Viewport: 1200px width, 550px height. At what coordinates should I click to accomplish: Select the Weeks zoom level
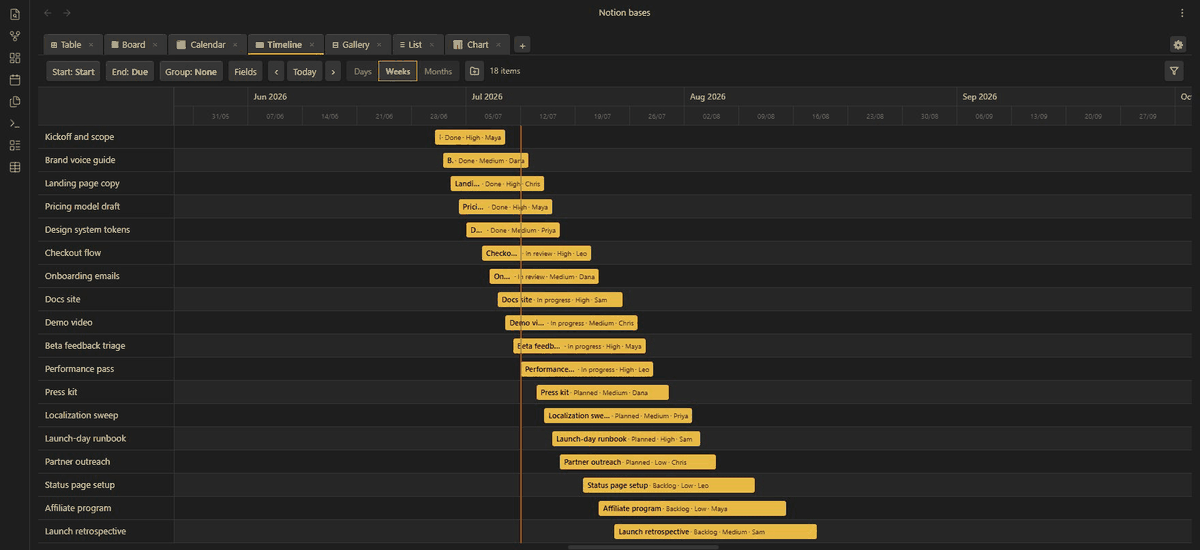point(398,71)
